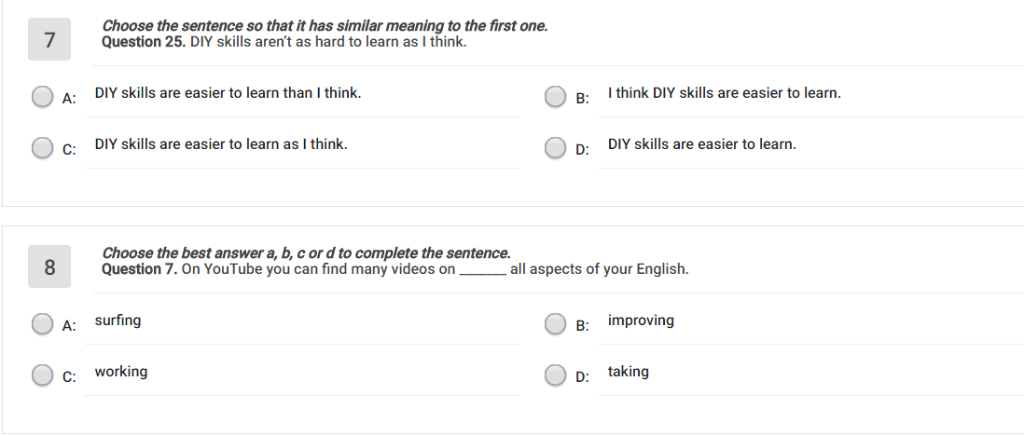
Task: Click the 'Question 7' YouTube sentence
Action: pyautogui.click(x=395, y=270)
